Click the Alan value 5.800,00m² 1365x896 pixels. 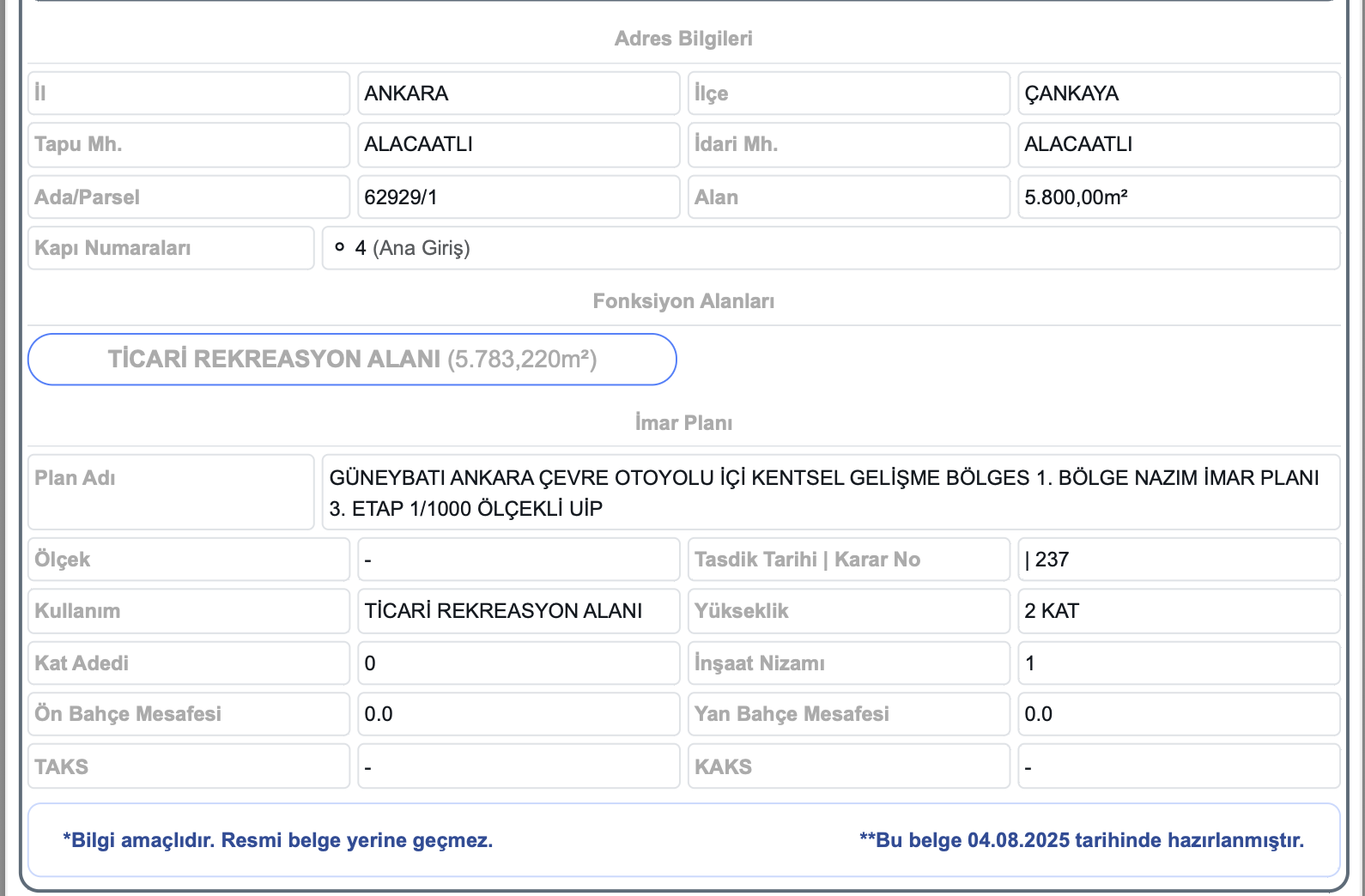point(1076,197)
